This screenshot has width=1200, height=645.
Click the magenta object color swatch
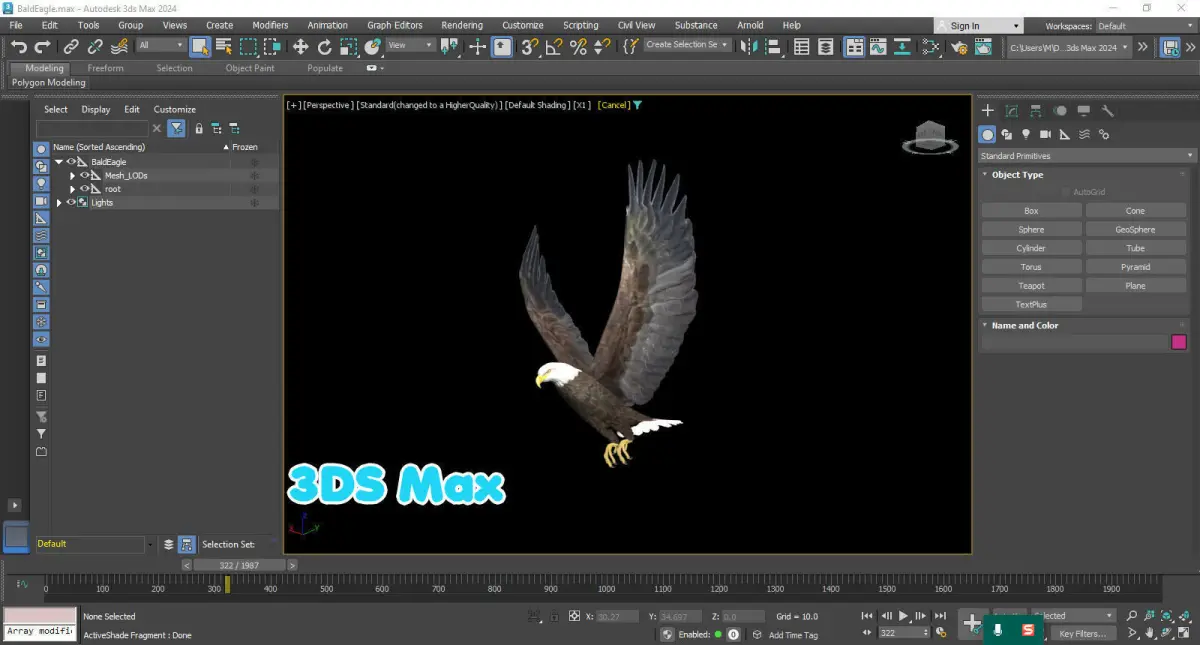[x=1179, y=342]
